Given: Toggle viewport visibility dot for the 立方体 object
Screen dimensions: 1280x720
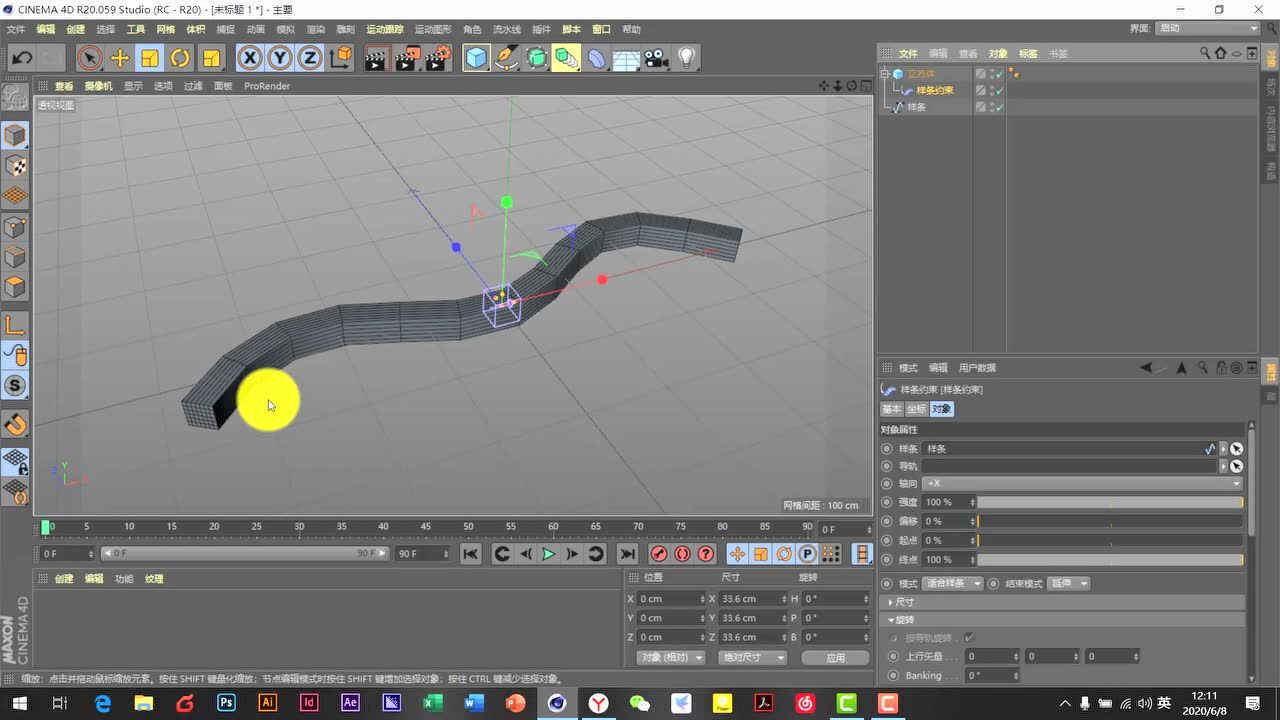Looking at the screenshot, I should 992,72.
